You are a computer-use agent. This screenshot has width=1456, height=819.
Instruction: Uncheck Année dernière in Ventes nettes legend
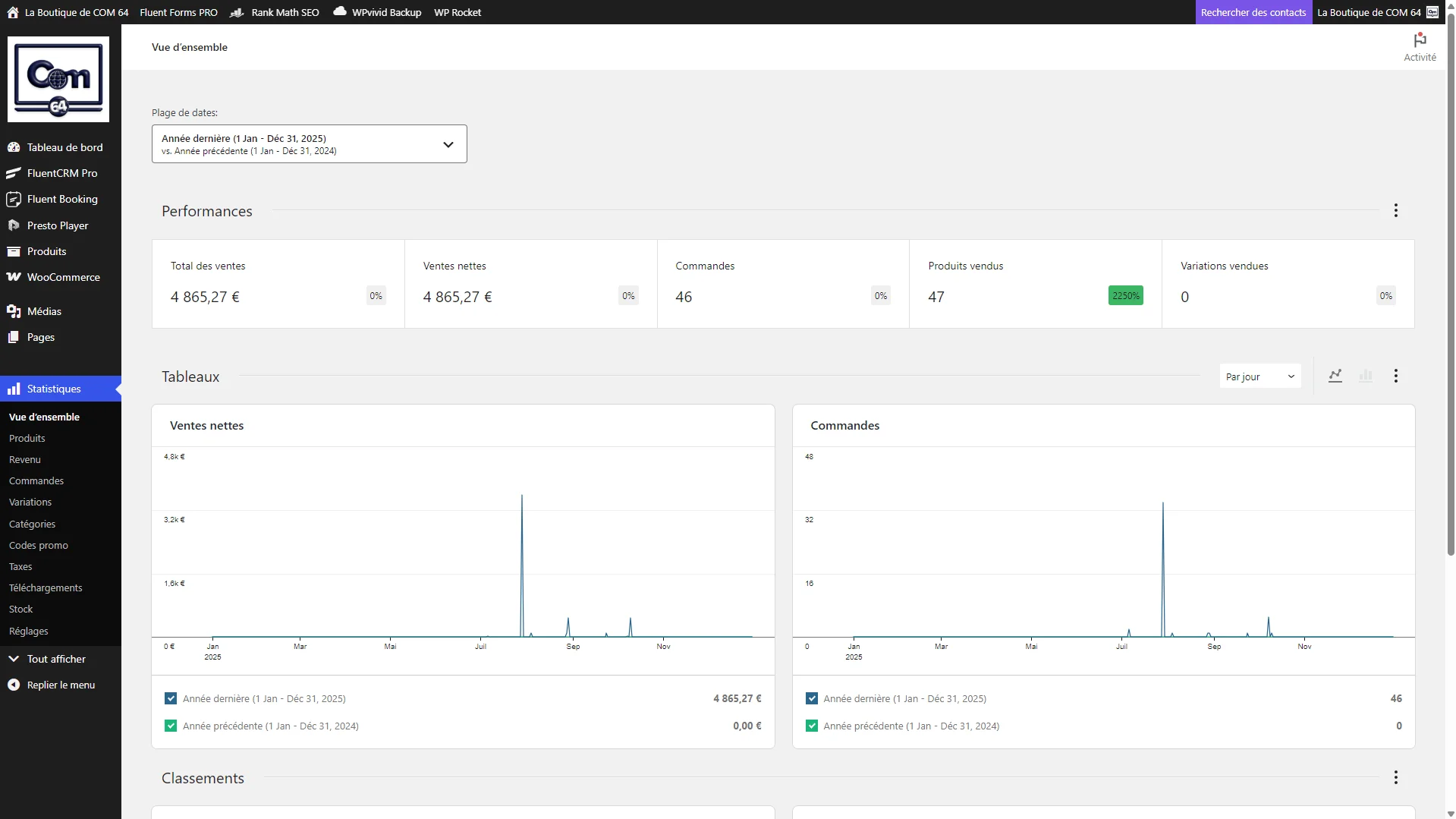pos(171,698)
